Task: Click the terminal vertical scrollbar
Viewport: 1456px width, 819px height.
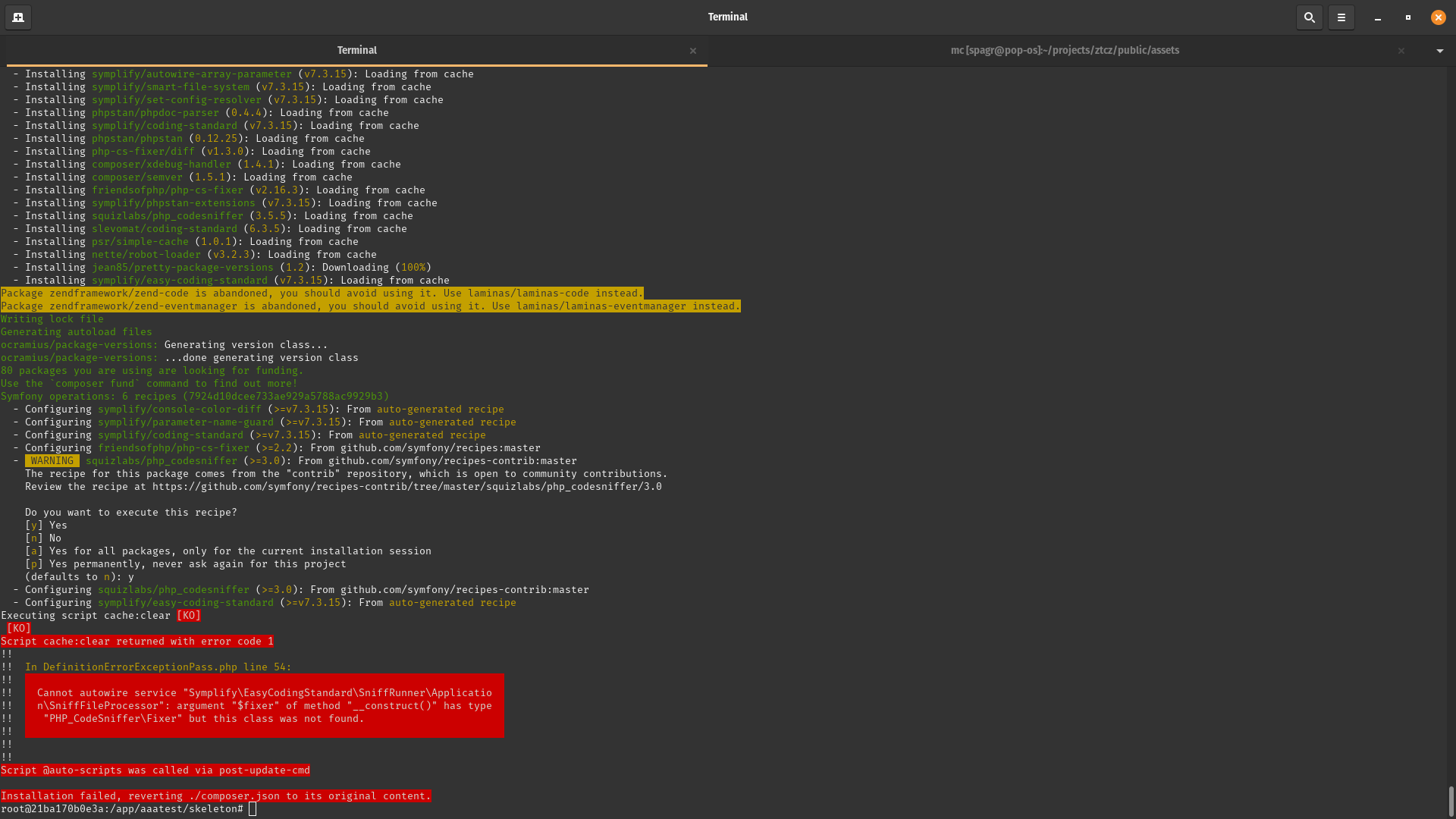Action: [1451, 800]
